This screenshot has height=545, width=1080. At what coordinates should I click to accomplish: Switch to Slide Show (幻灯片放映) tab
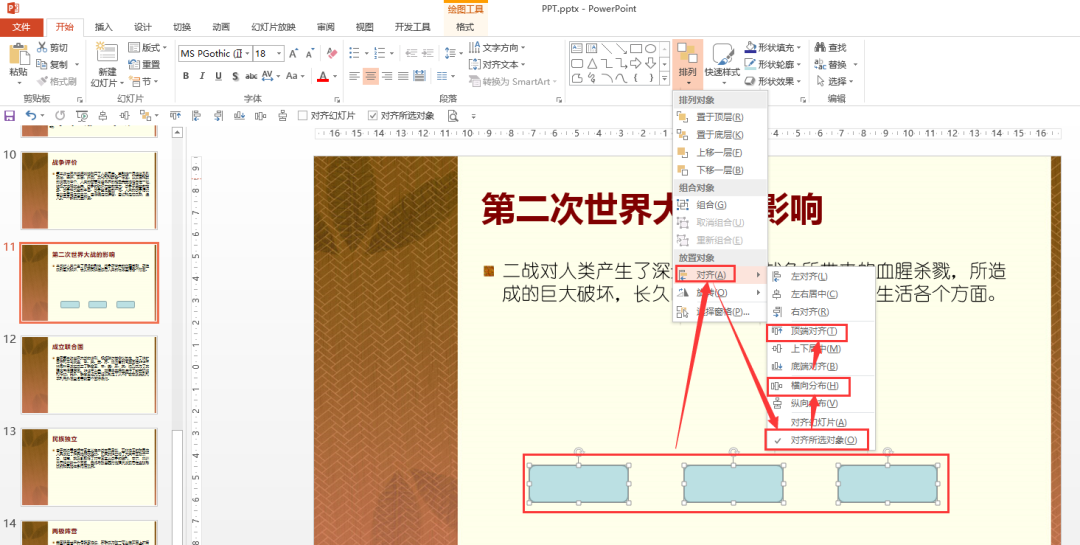273,27
